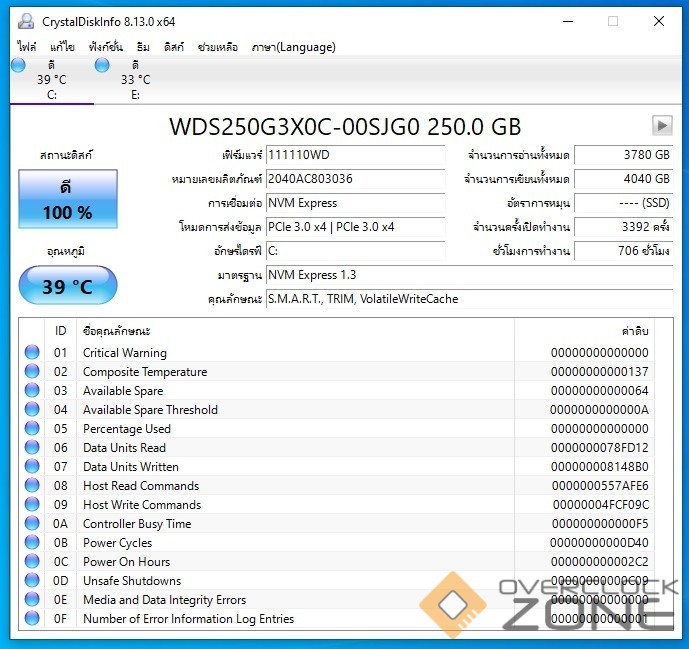Open the ฟังก์ชั่น (Function) menu
Viewport: 689px width, 649px height.
105,47
